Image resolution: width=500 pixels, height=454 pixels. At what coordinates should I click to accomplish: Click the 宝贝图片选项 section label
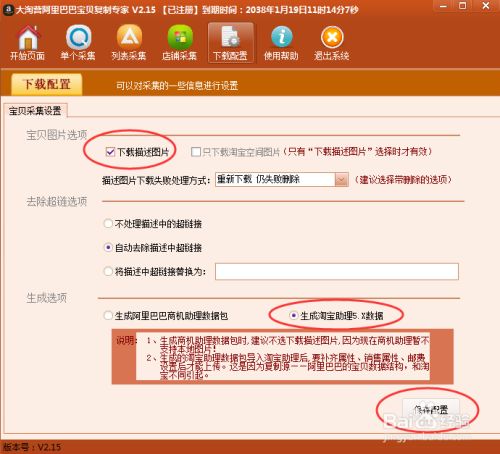57,135
